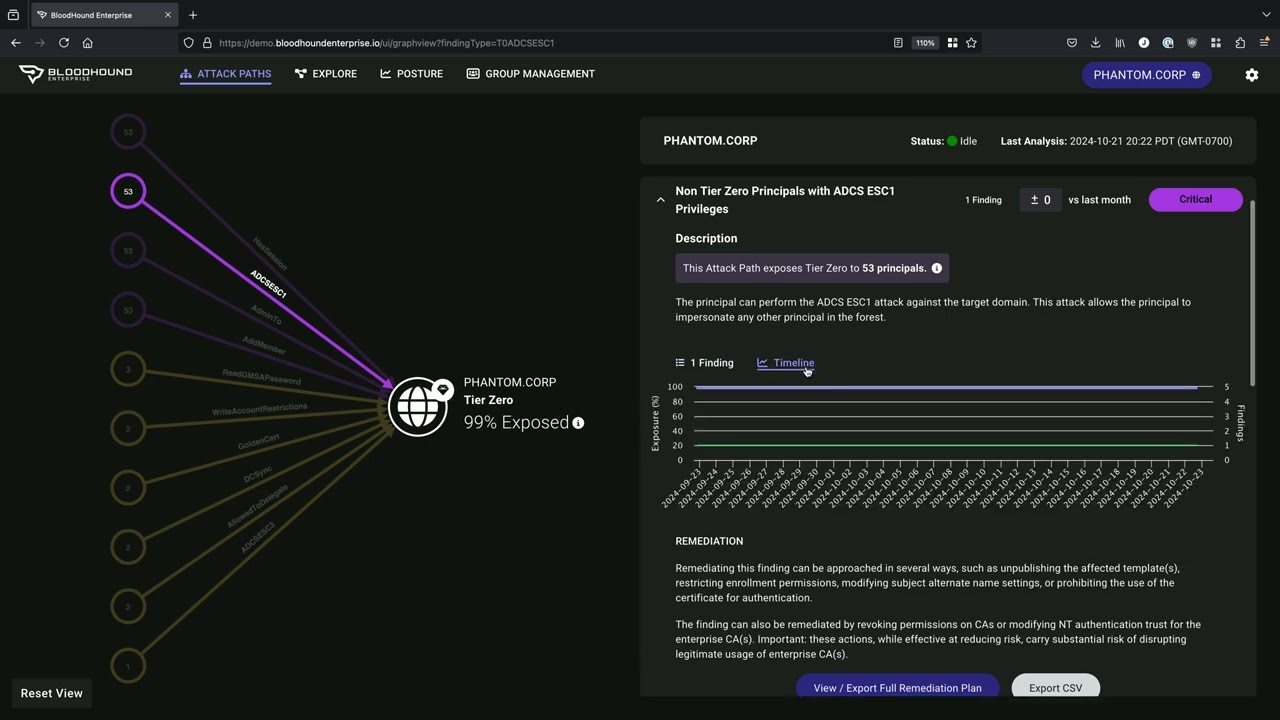Select the ADCSESC1 edge label
The width and height of the screenshot is (1280, 720).
tap(268, 285)
